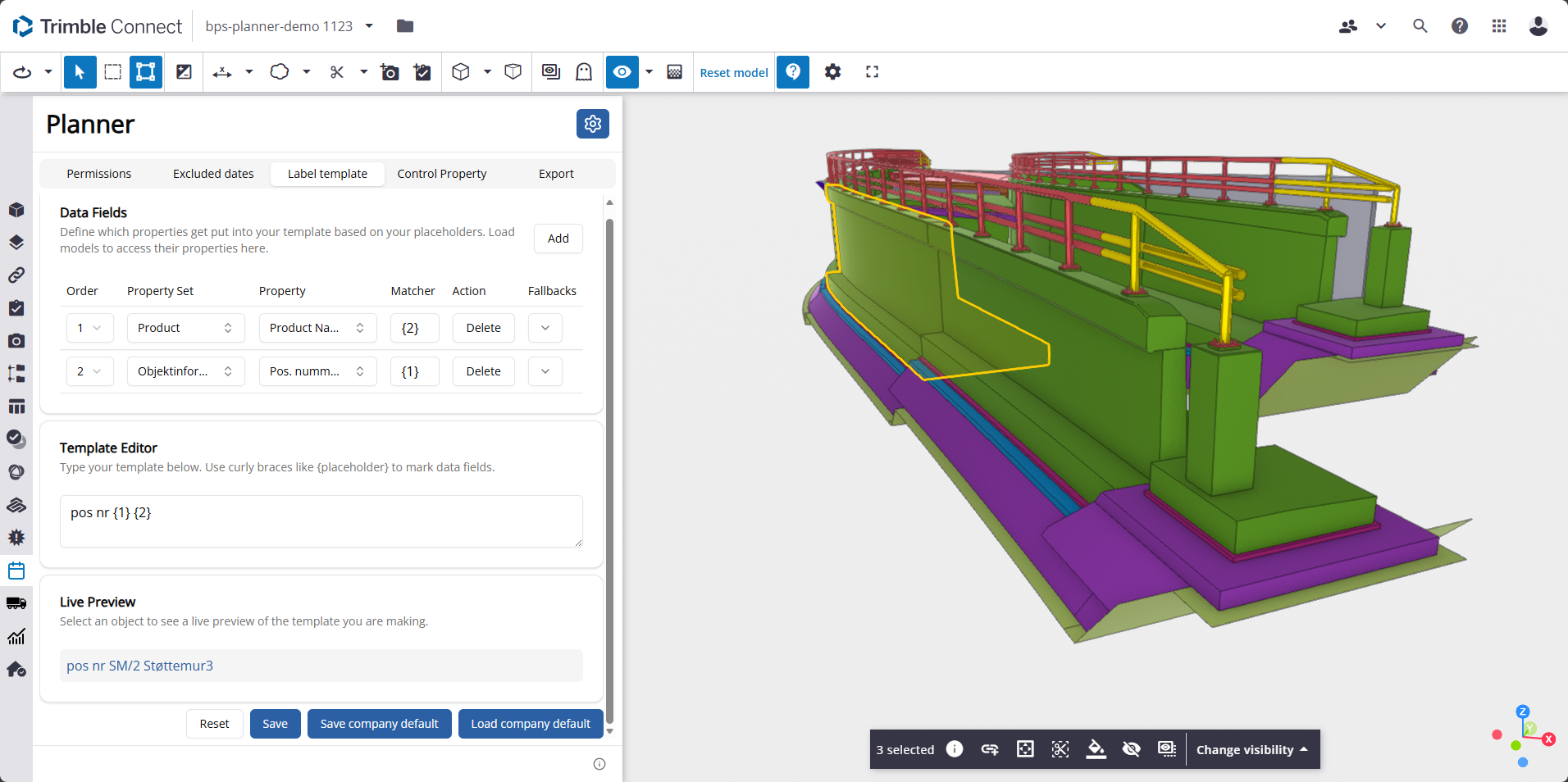Switch to the Permissions tab
Screen dimensions: 1568x782
pyautogui.click(x=99, y=174)
